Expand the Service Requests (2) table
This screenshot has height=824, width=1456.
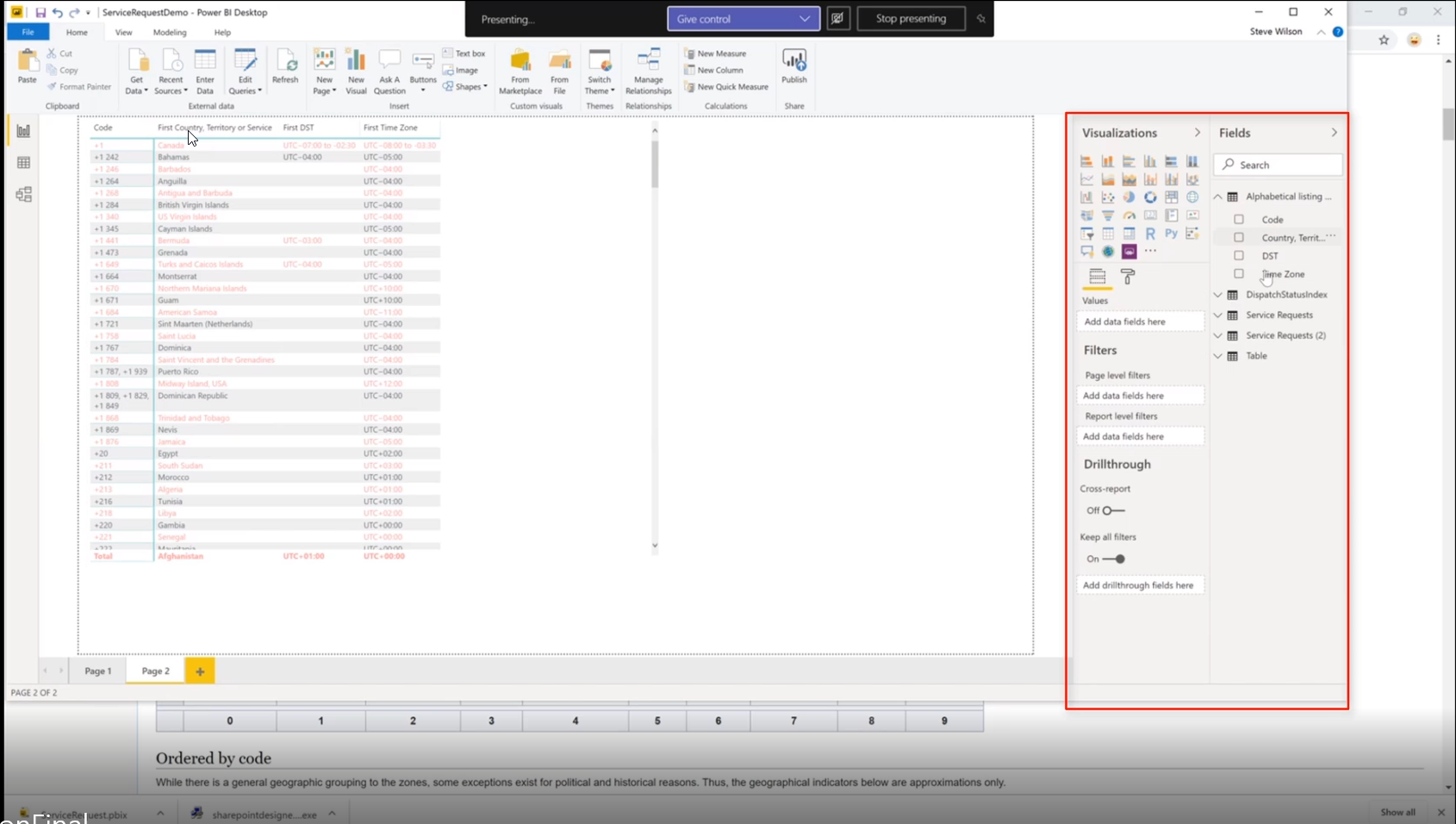tap(1218, 335)
